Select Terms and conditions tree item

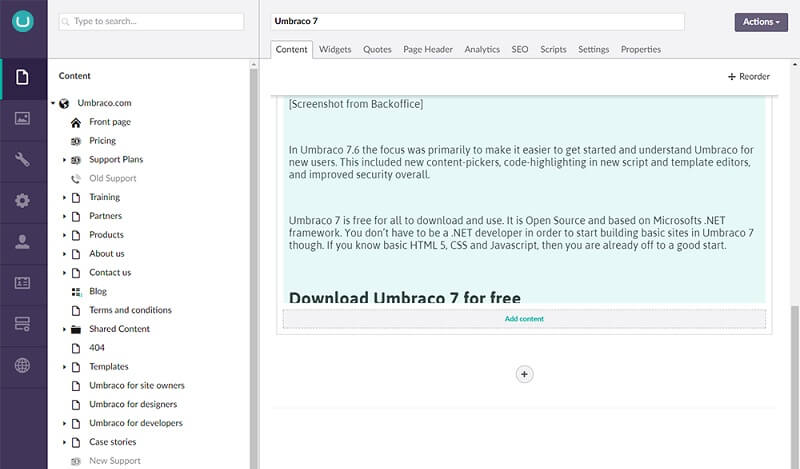tap(130, 310)
